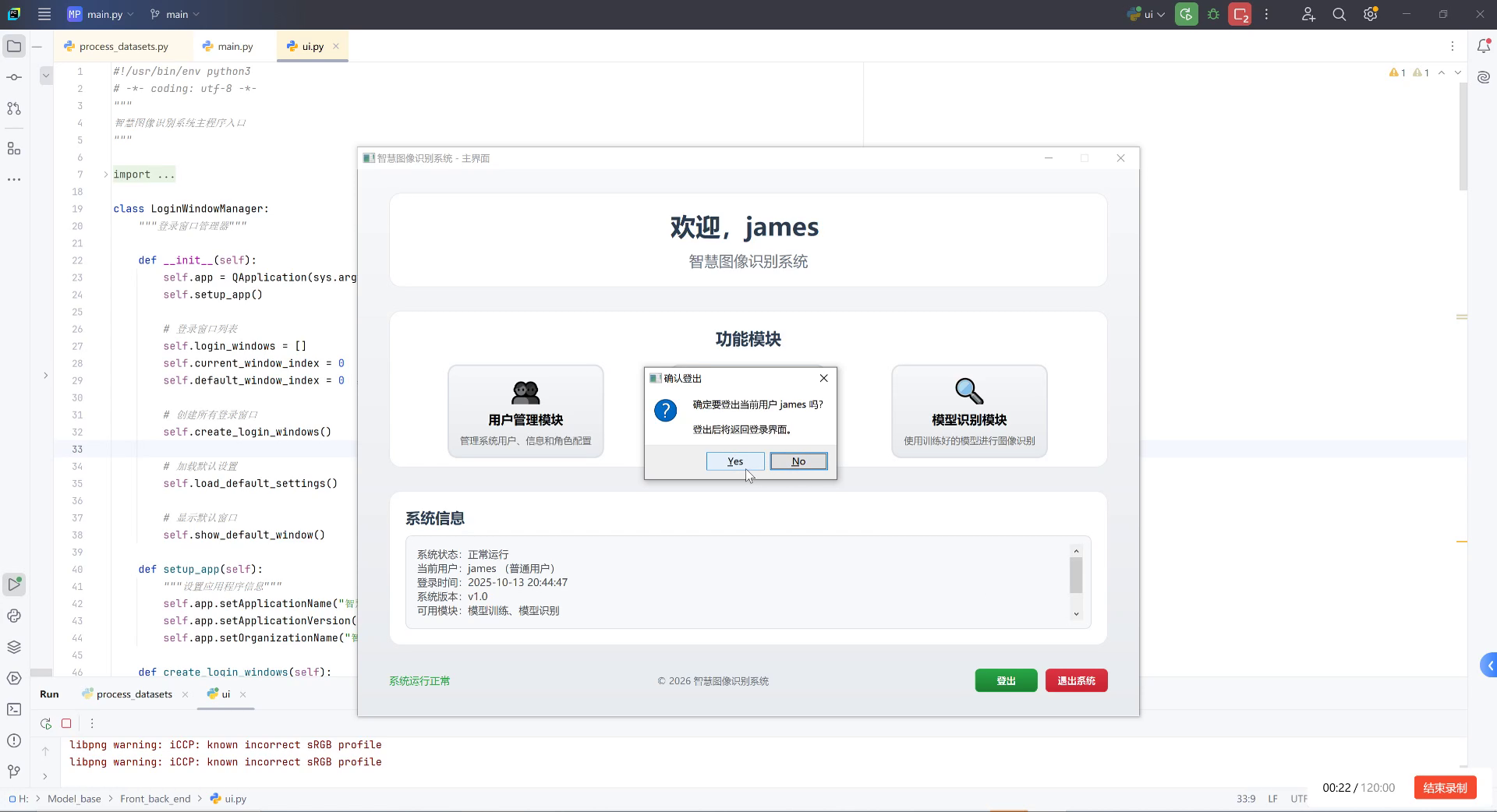1497x812 pixels.
Task: Stop the ui process in Run panel
Action: [66, 723]
